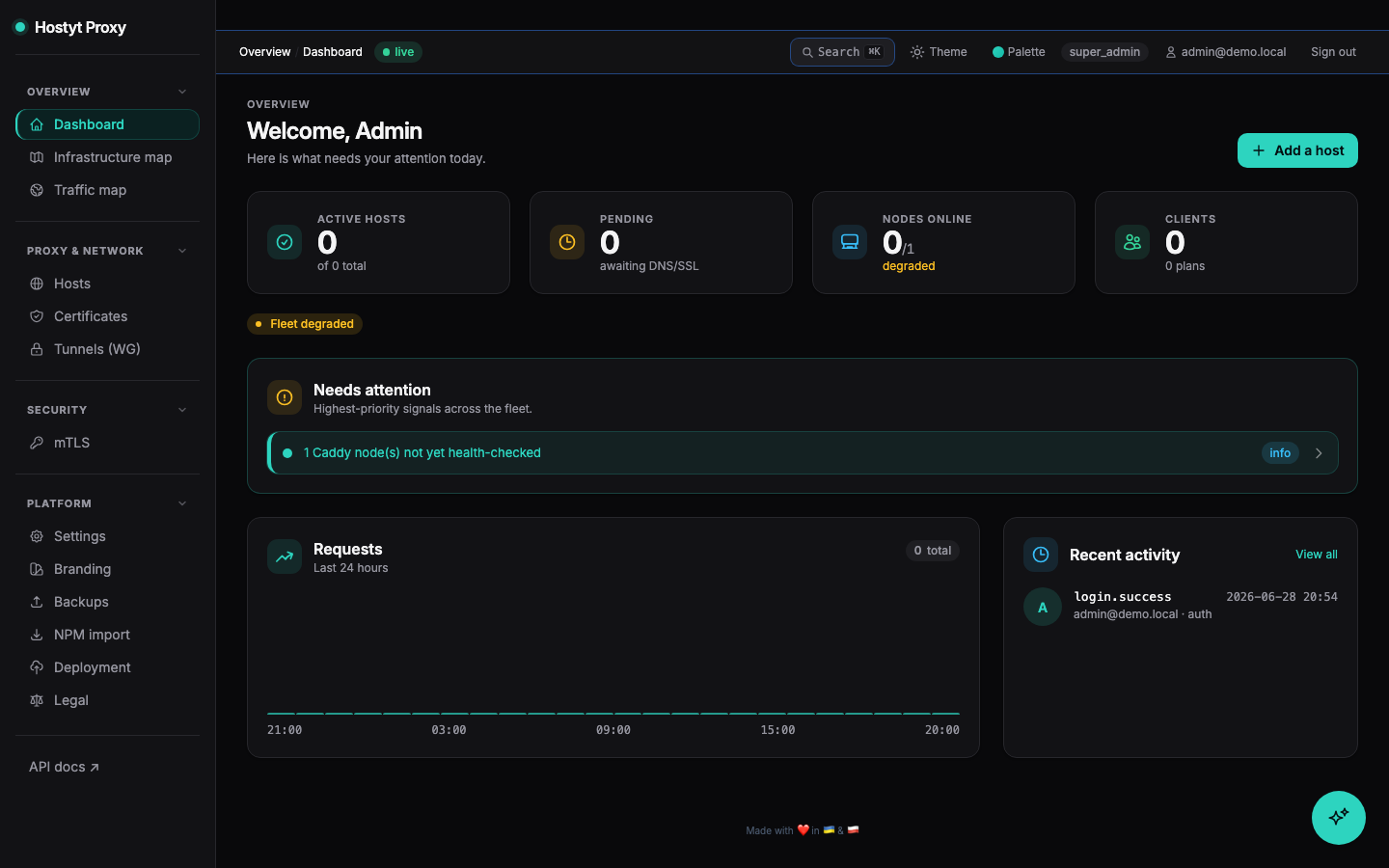Image resolution: width=1389 pixels, height=868 pixels.
Task: Click the Tunnels lock icon
Action: (37, 349)
